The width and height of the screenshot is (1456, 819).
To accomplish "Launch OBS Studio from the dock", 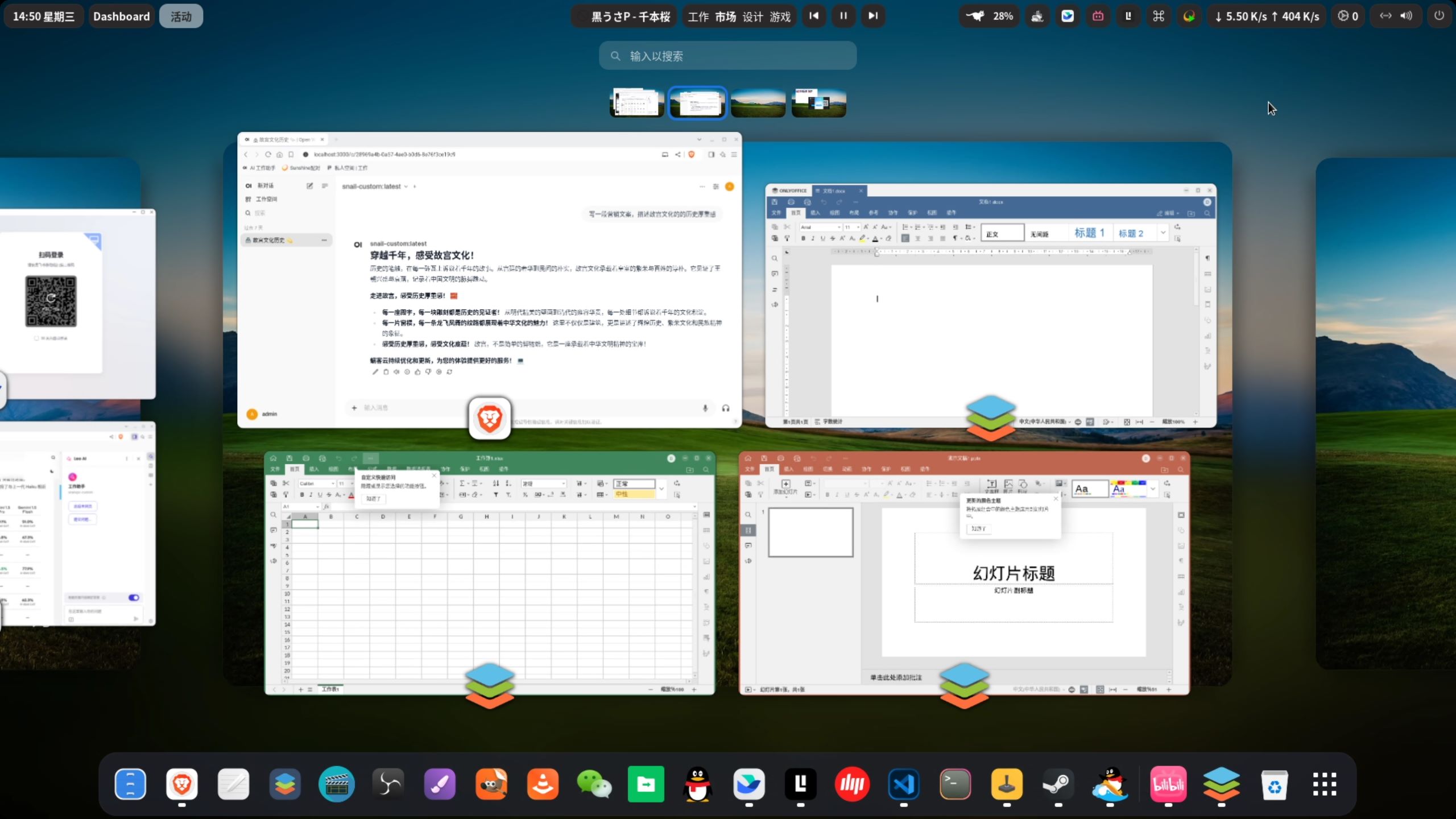I will point(388,784).
